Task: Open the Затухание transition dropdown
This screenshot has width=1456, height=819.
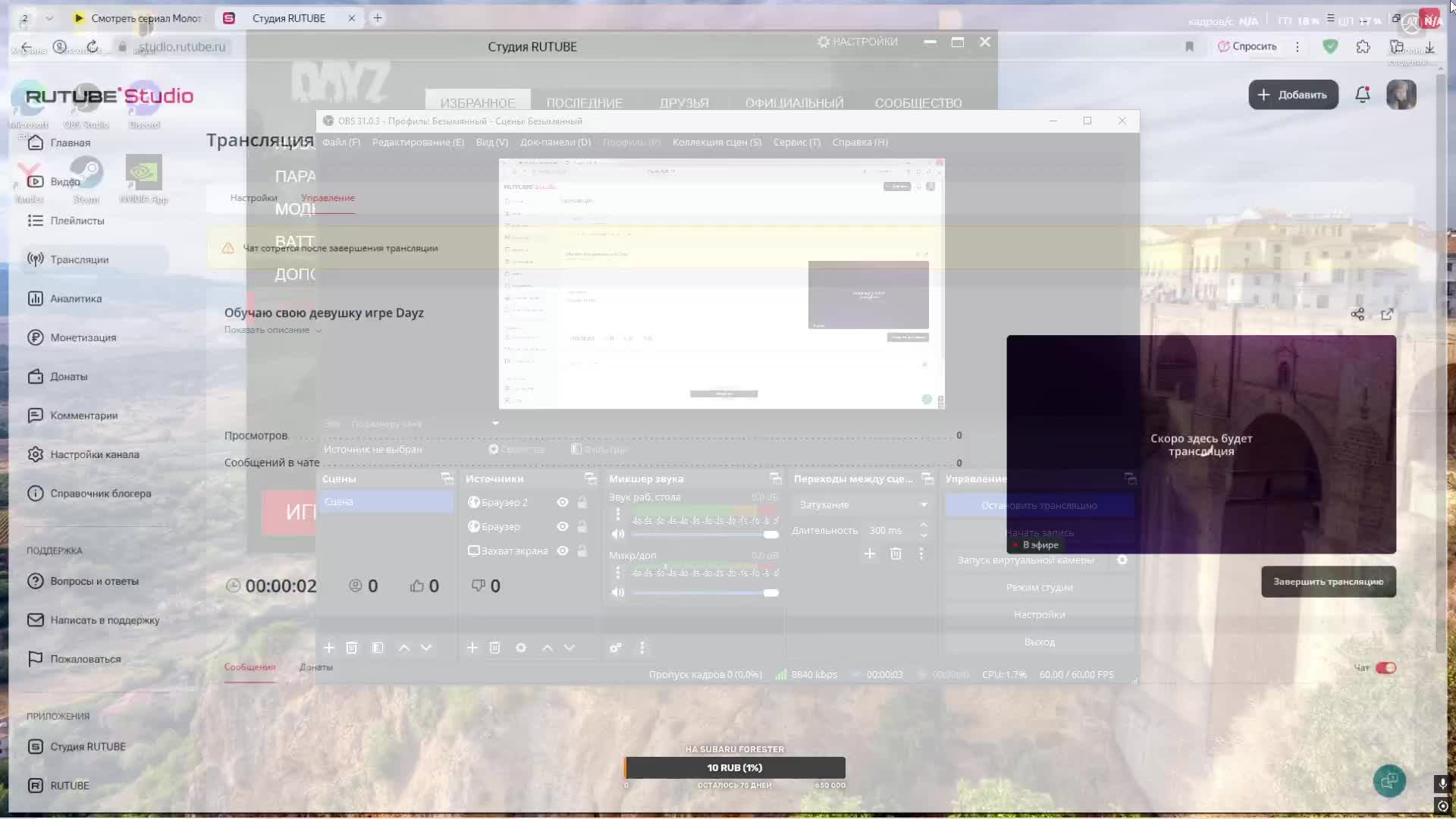Action: (x=862, y=504)
